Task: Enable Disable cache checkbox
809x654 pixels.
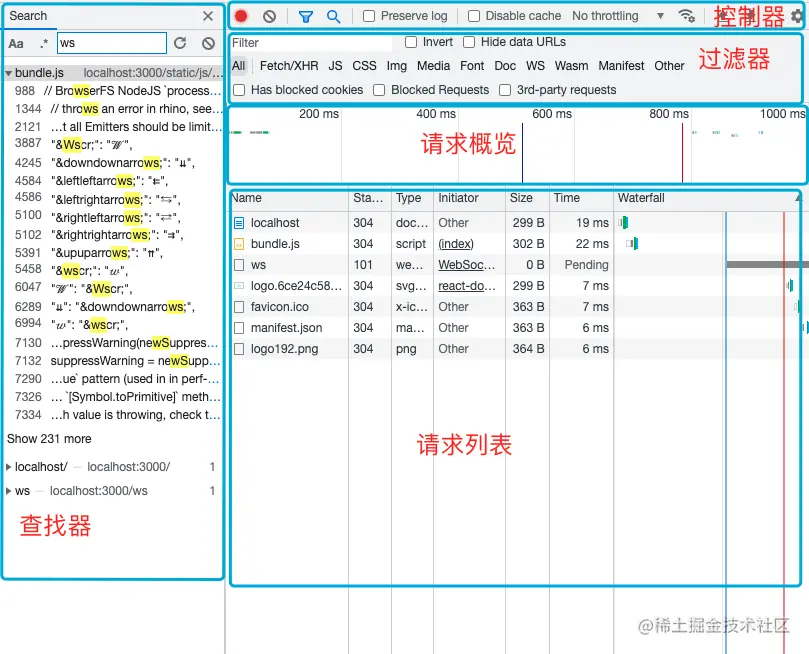Action: (474, 17)
